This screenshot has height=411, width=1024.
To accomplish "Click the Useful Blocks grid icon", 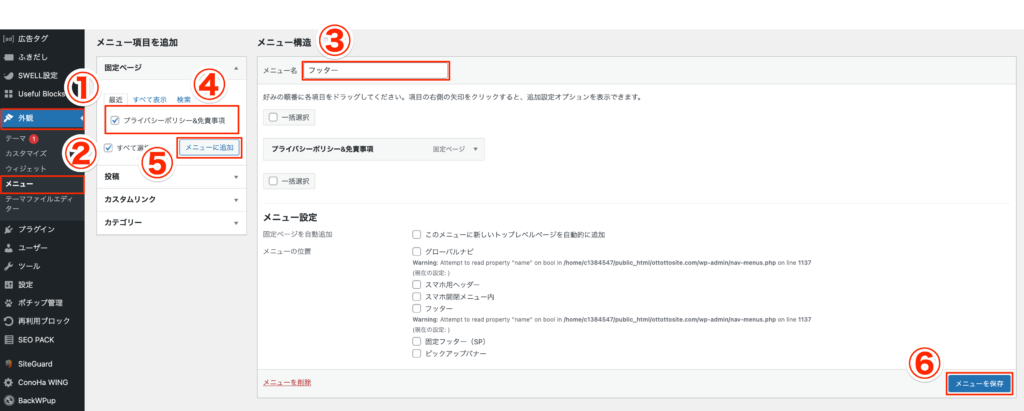I will tap(8, 93).
